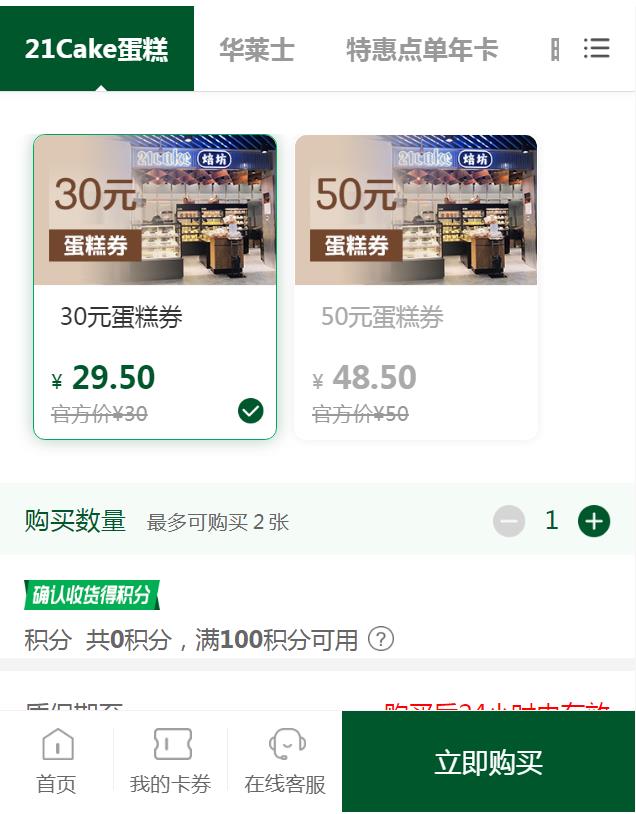The width and height of the screenshot is (636, 814).
Task: Click 立即购买 buy now button
Action: click(x=489, y=762)
